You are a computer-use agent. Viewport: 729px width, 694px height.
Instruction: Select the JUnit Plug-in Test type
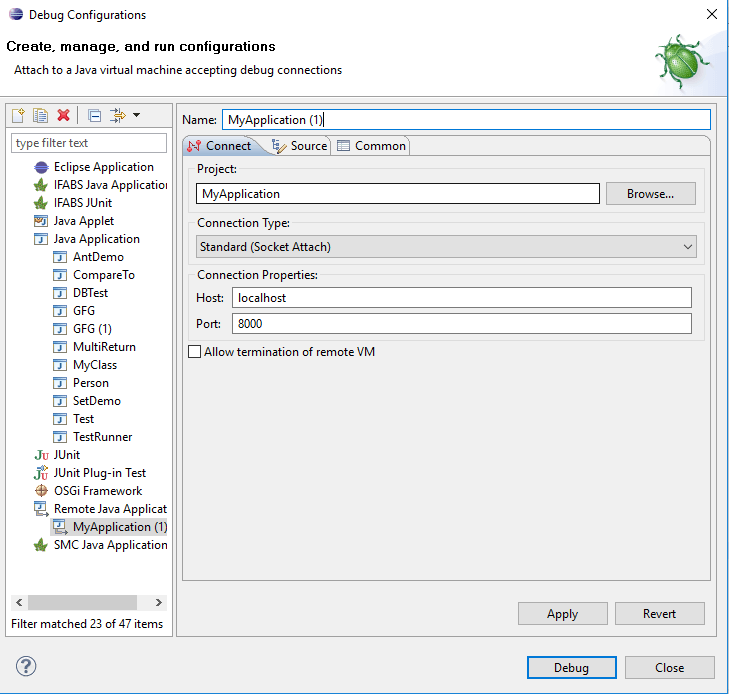pyautogui.click(x=99, y=473)
